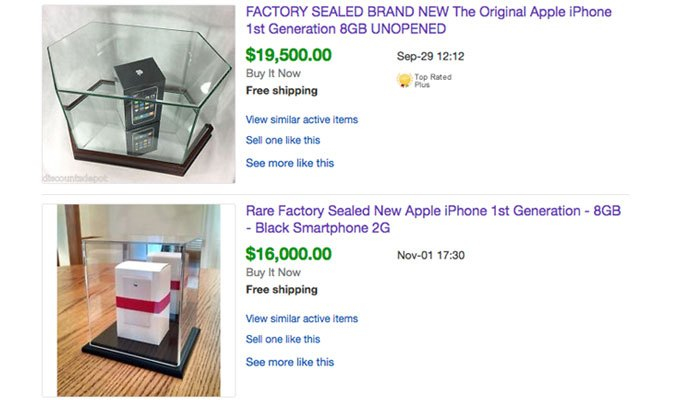
Task: Click 'Sell one like this' under $16,000 listing
Action: (x=283, y=339)
